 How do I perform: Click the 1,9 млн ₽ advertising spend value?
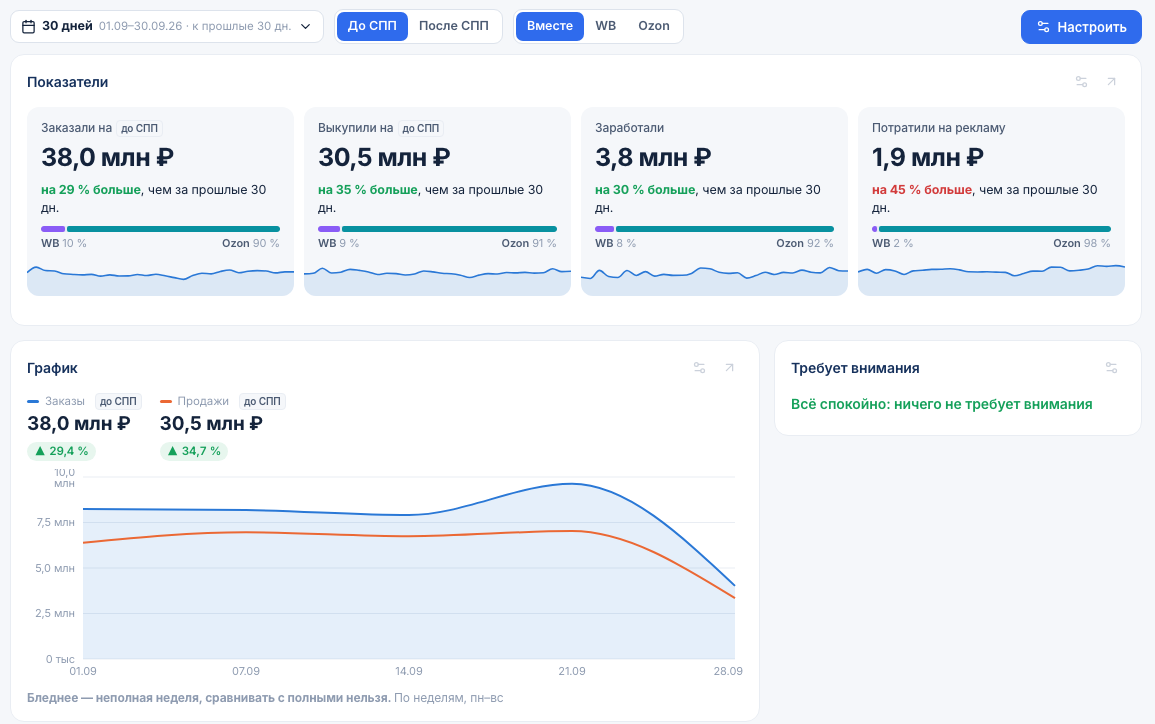point(928,157)
